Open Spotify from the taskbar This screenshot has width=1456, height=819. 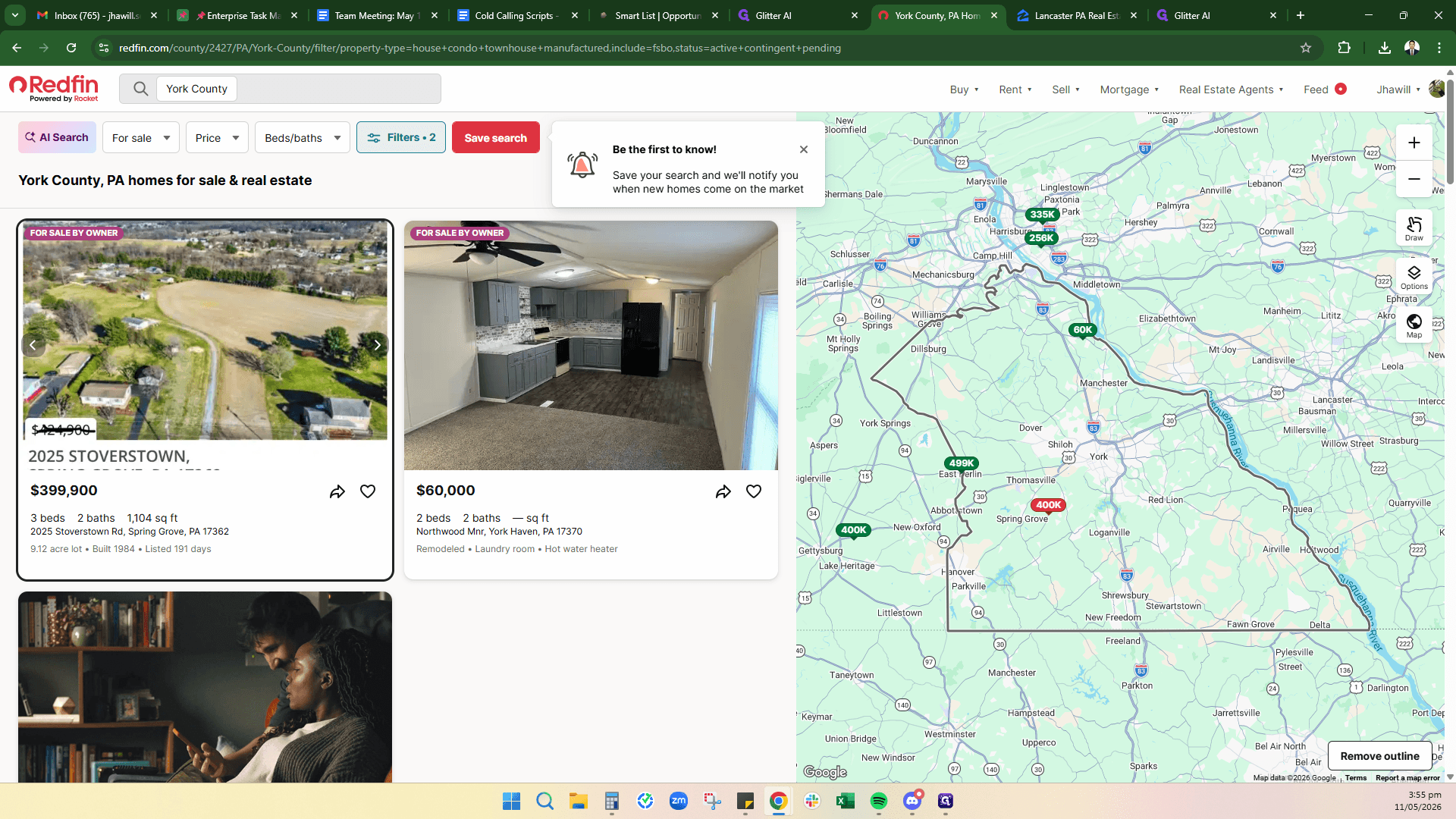(879, 801)
